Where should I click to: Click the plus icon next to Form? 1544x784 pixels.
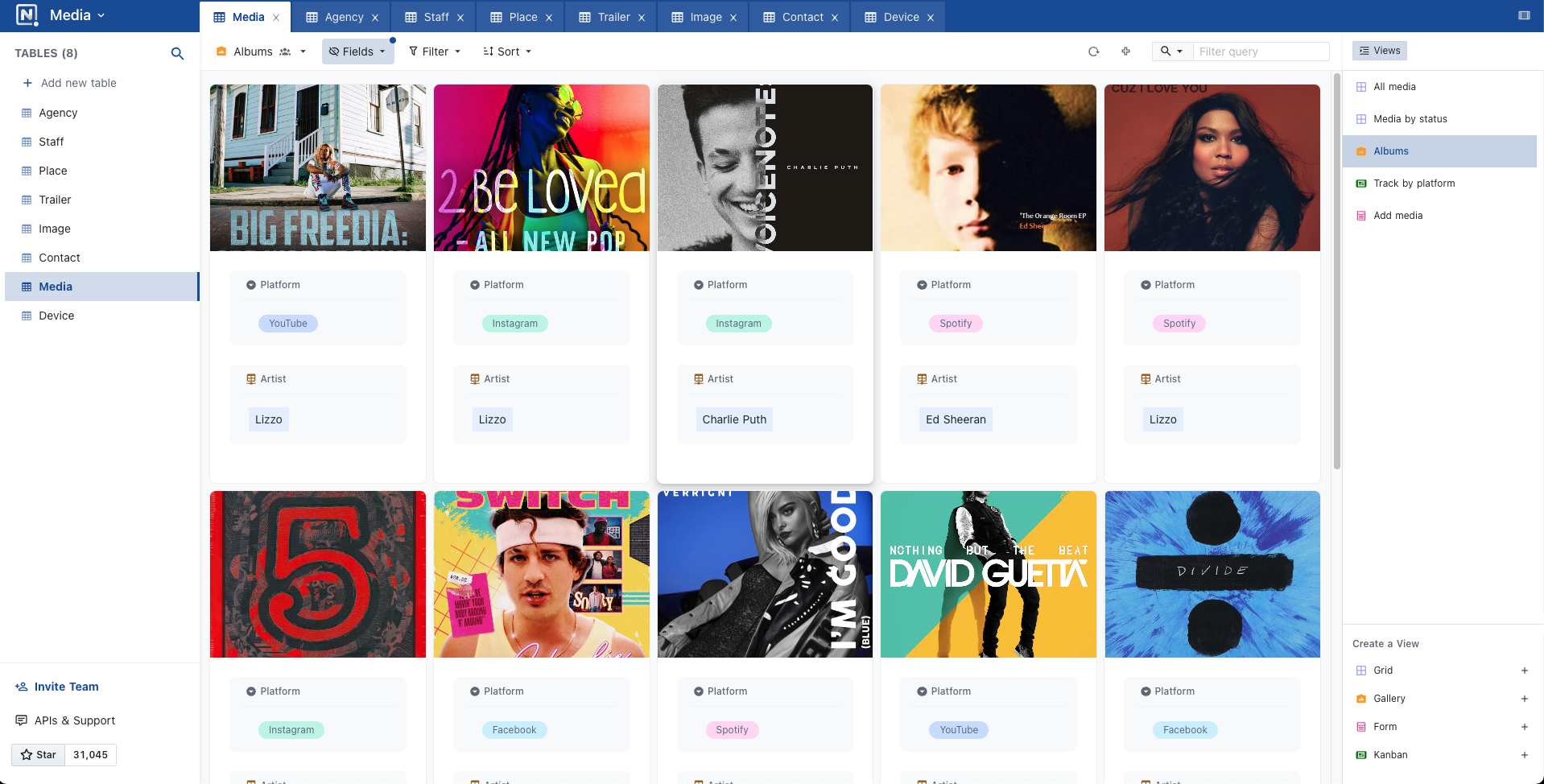pos(1525,727)
